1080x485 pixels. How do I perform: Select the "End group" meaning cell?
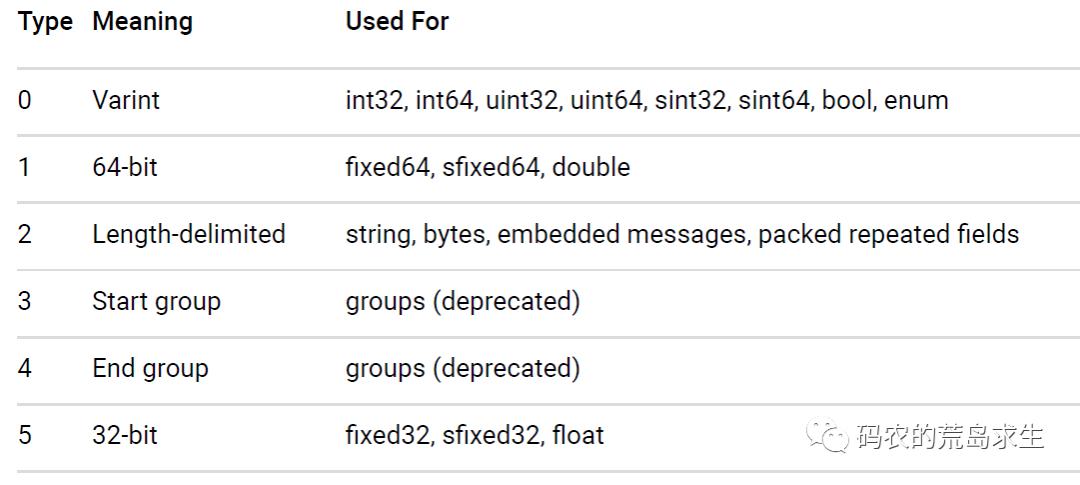pos(150,368)
